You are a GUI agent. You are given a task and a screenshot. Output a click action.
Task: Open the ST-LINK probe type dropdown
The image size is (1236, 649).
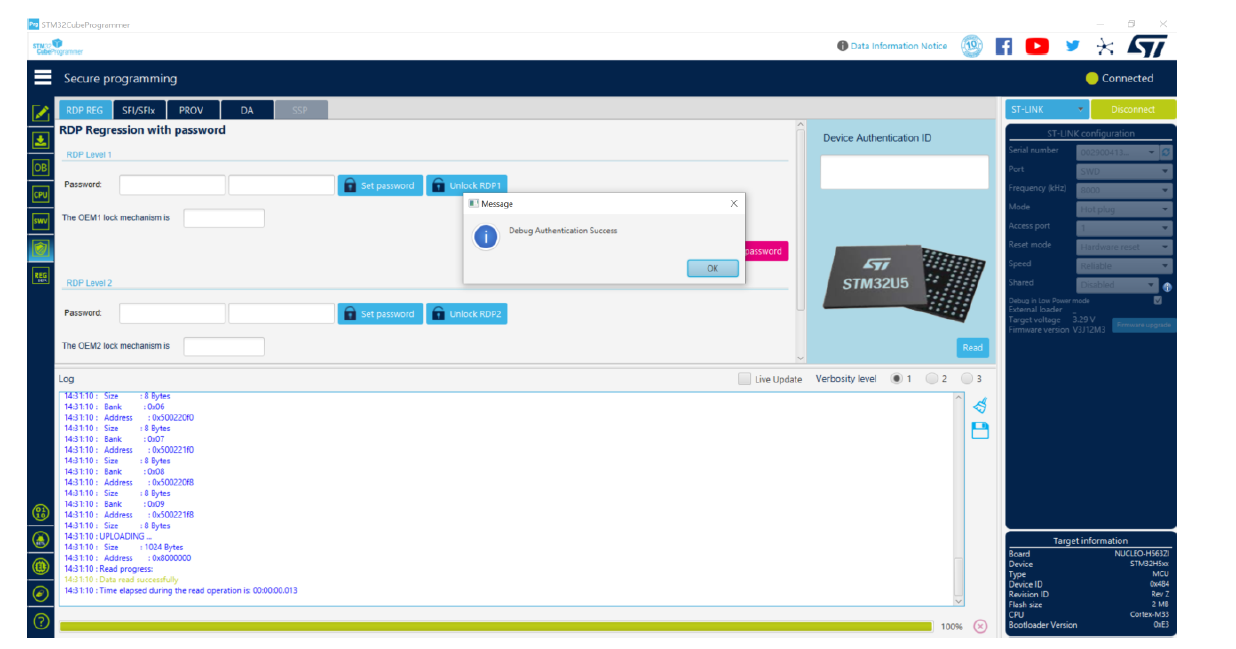click(1047, 109)
